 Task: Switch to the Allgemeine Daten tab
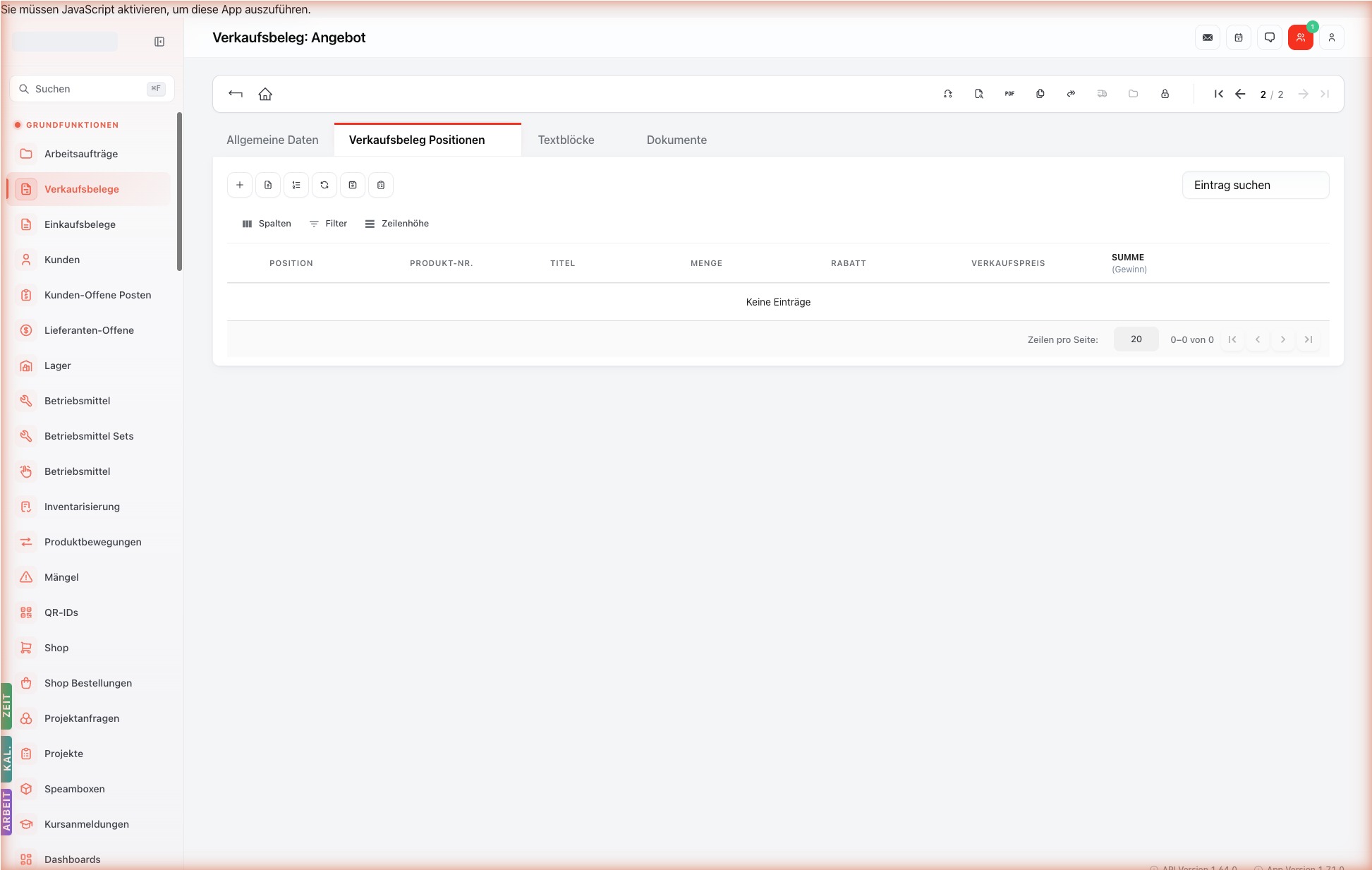click(x=272, y=140)
